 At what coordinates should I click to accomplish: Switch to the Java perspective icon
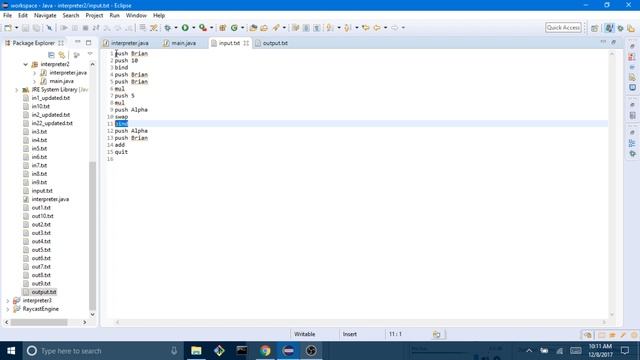tap(609, 28)
